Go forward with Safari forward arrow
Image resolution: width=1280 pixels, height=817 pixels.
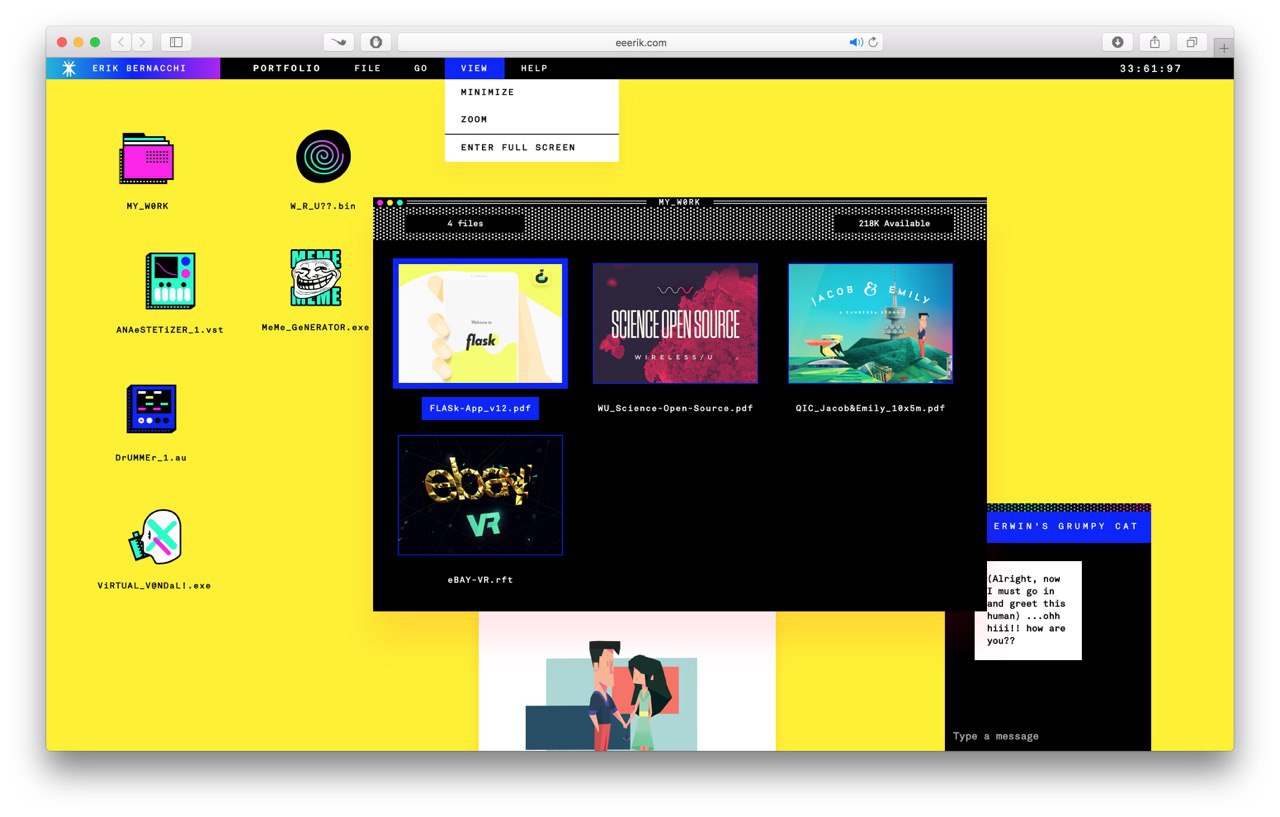tap(143, 42)
